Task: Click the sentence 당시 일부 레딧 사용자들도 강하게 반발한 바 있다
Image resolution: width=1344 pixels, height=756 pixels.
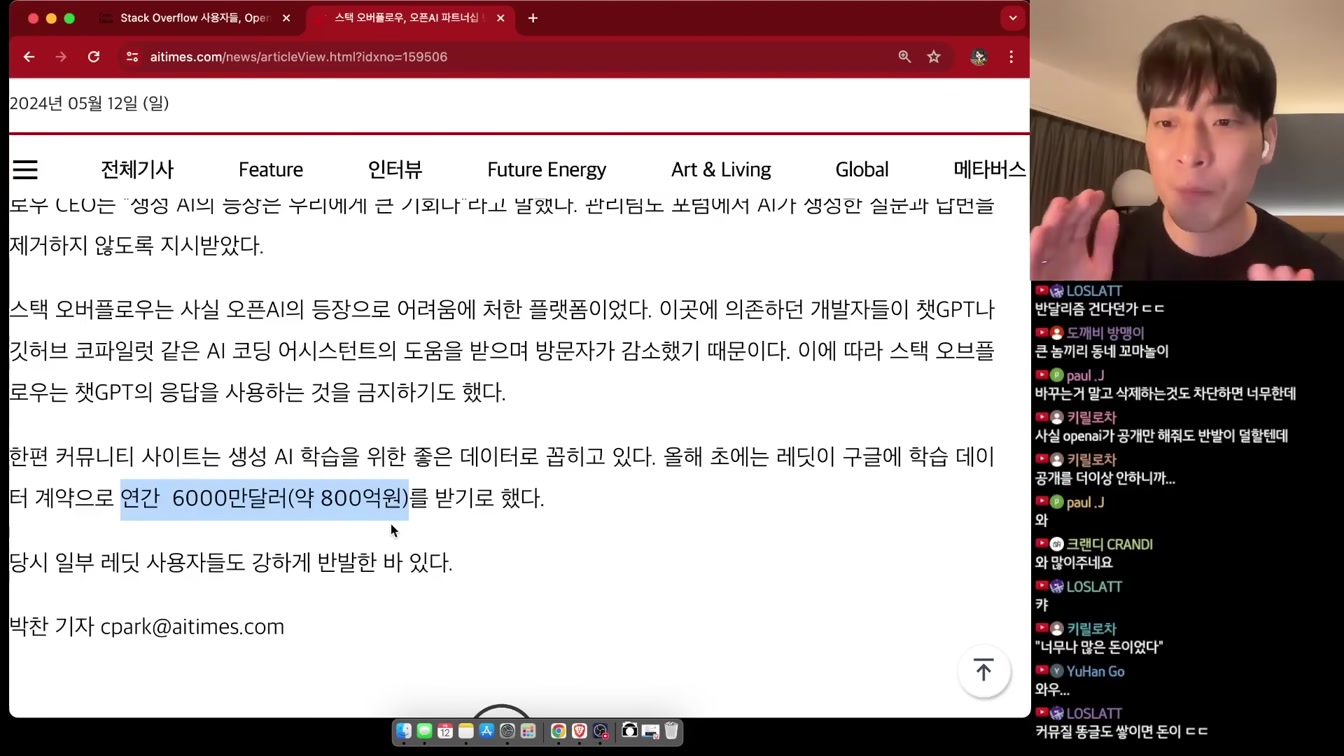Action: 231,563
